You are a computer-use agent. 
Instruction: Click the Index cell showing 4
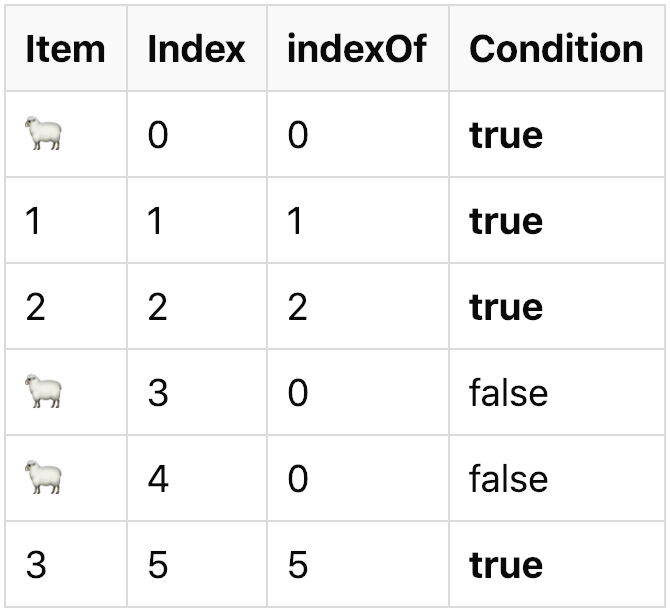[x=158, y=479]
